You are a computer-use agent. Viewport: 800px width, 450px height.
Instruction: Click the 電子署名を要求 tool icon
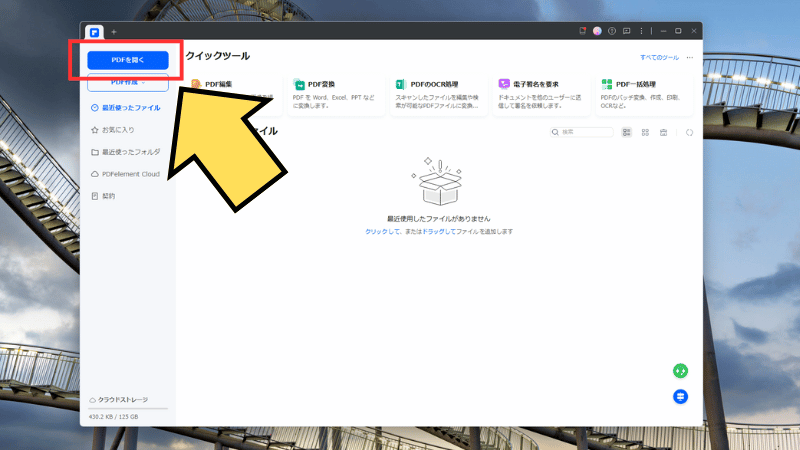504,84
